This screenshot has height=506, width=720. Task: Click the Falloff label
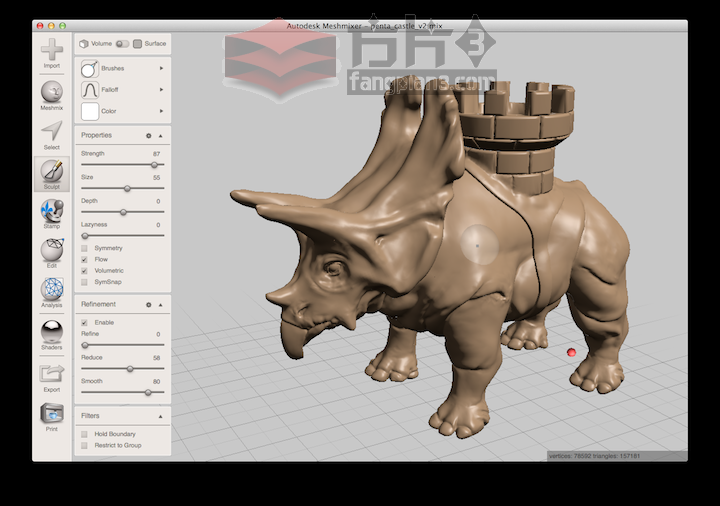click(110, 90)
